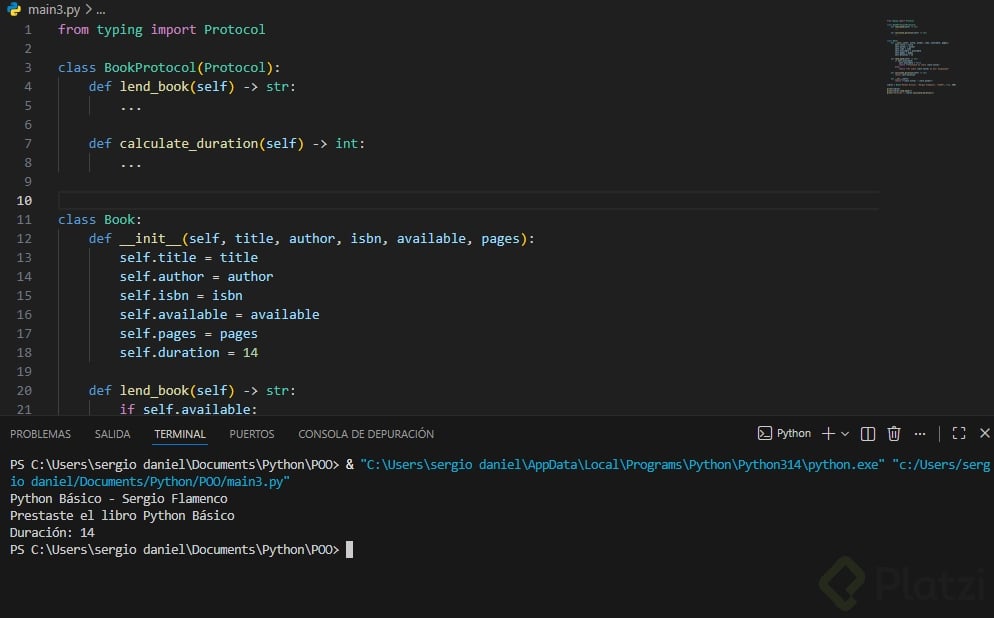Click the main3.py breadcrumb file name
Screen dimensions: 994x618
point(54,9)
